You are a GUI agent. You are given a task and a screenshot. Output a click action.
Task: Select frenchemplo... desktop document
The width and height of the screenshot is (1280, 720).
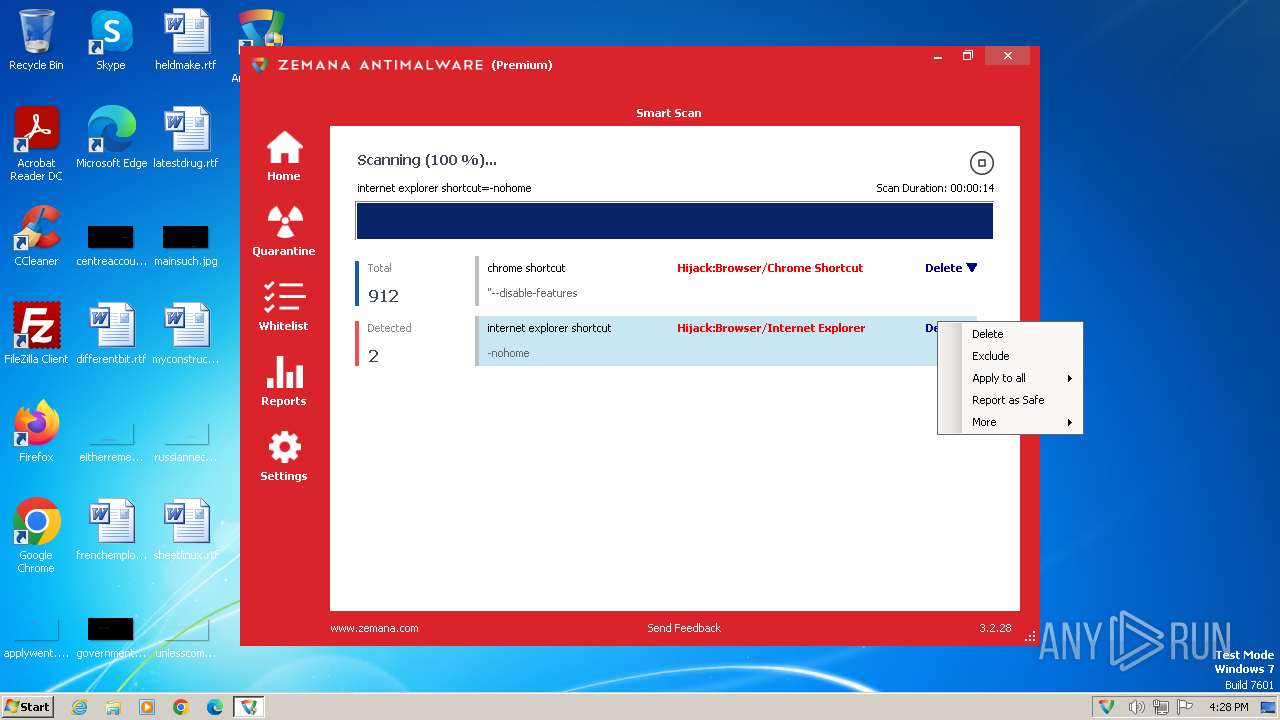click(111, 530)
